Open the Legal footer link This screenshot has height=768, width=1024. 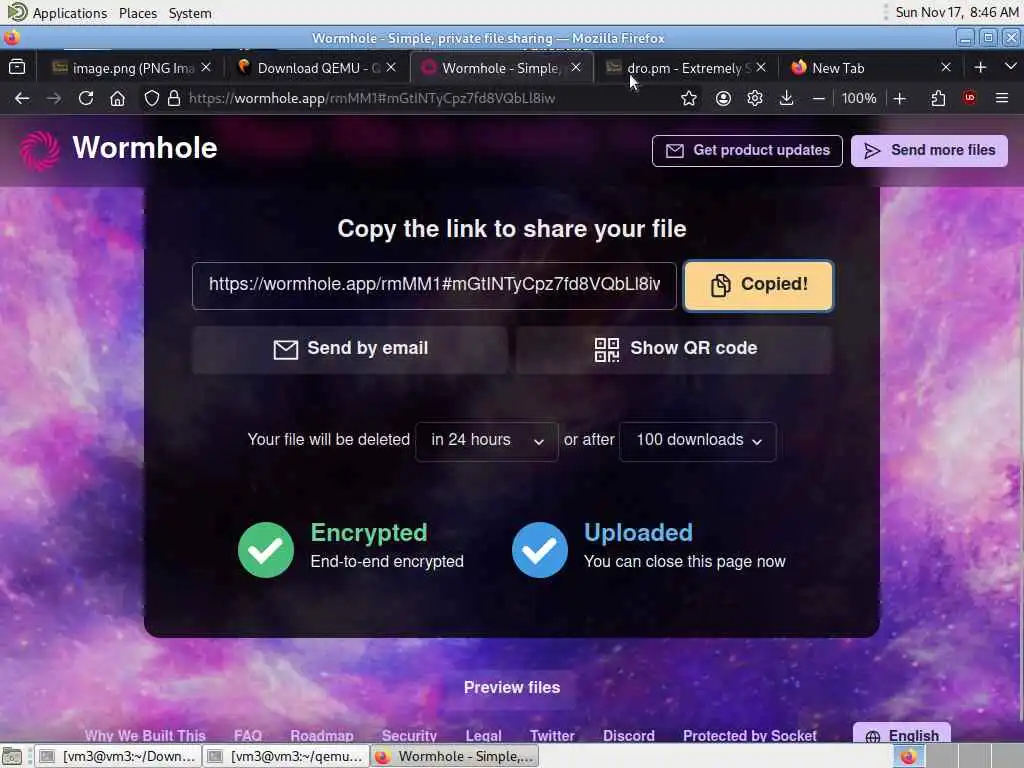coord(483,735)
